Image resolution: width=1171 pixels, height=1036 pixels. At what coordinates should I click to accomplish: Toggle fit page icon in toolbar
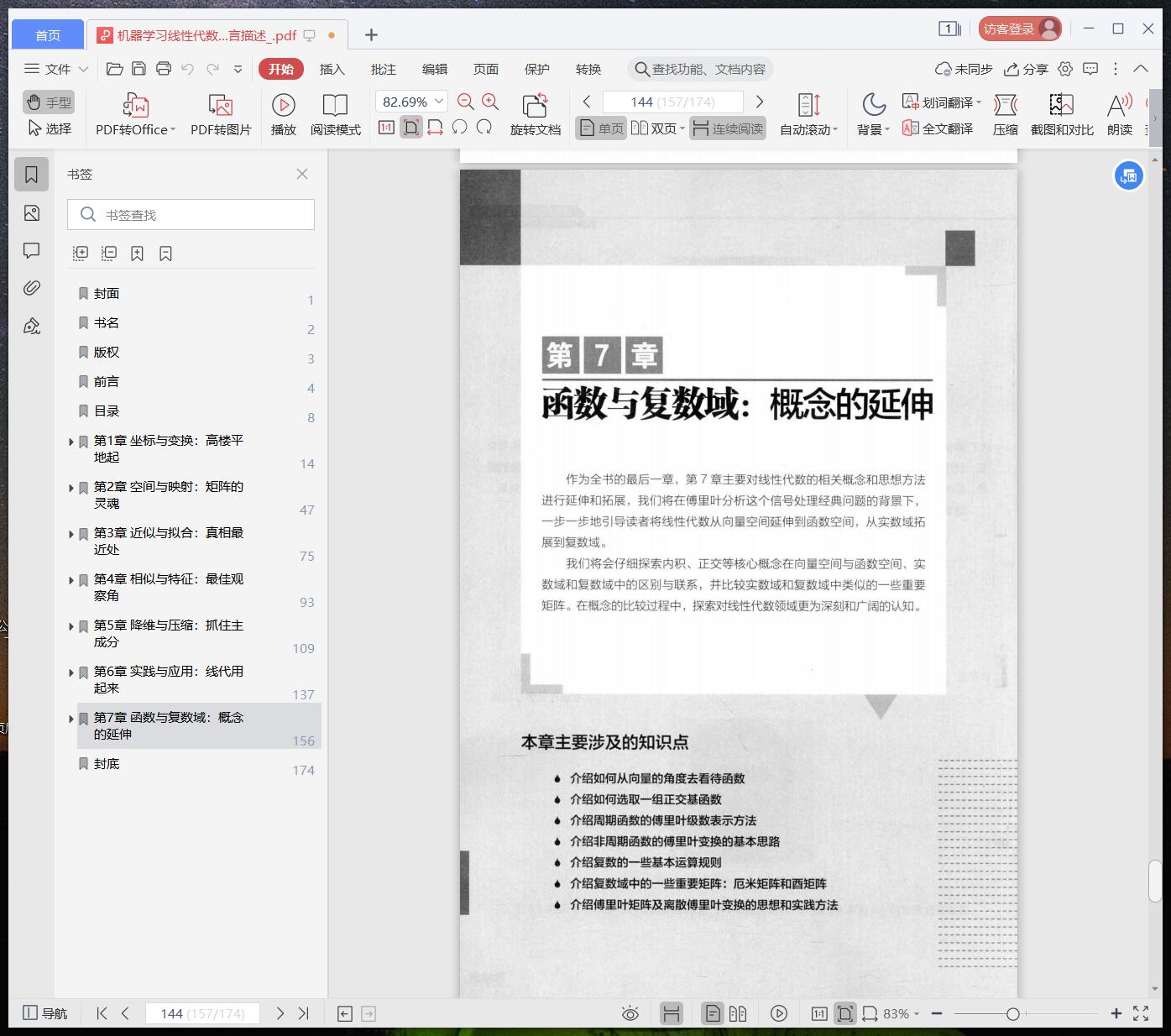(410, 128)
